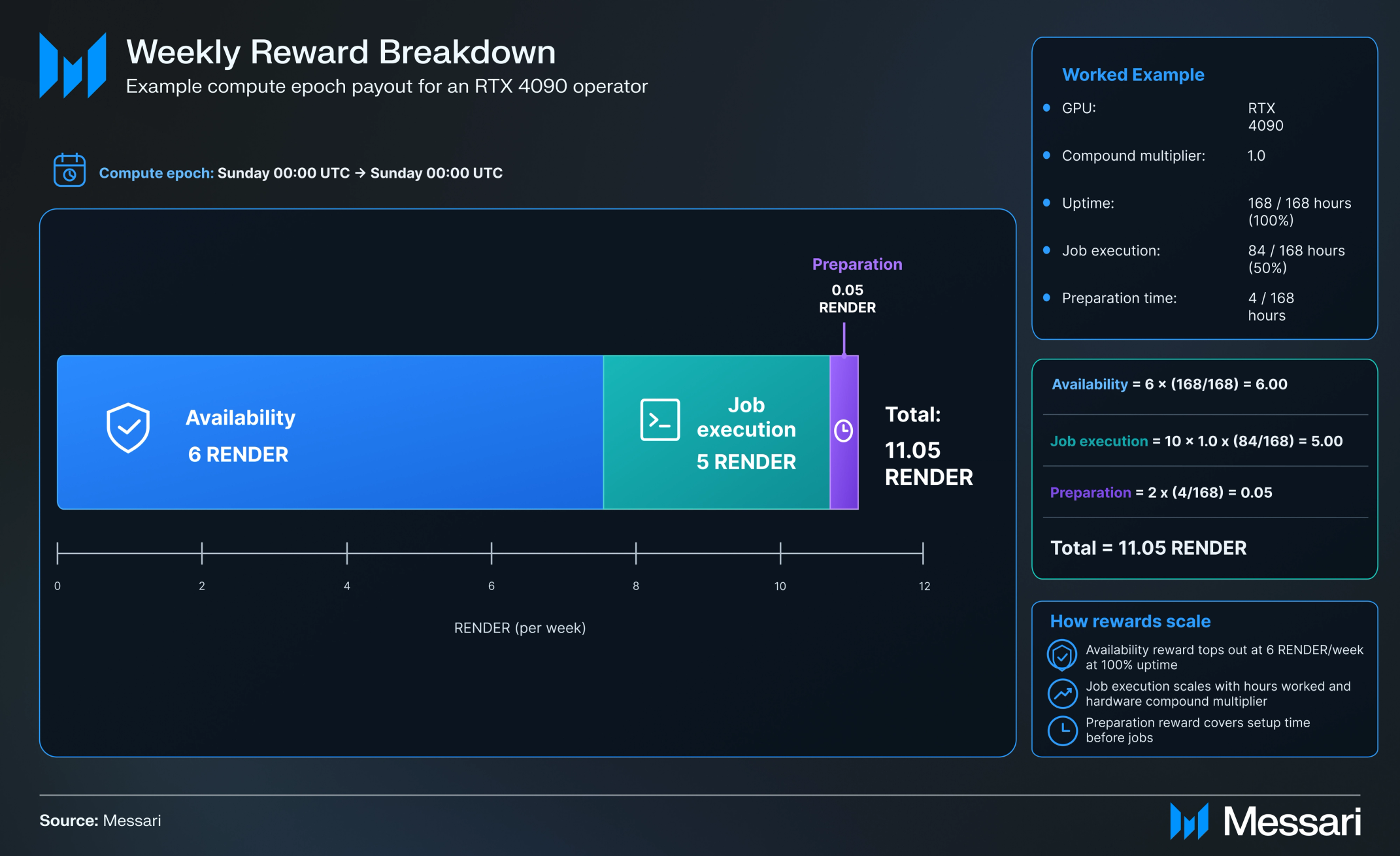Click the Job execution = 10 × 1.0 formula
The width and height of the screenshot is (1400, 856).
point(1196,441)
